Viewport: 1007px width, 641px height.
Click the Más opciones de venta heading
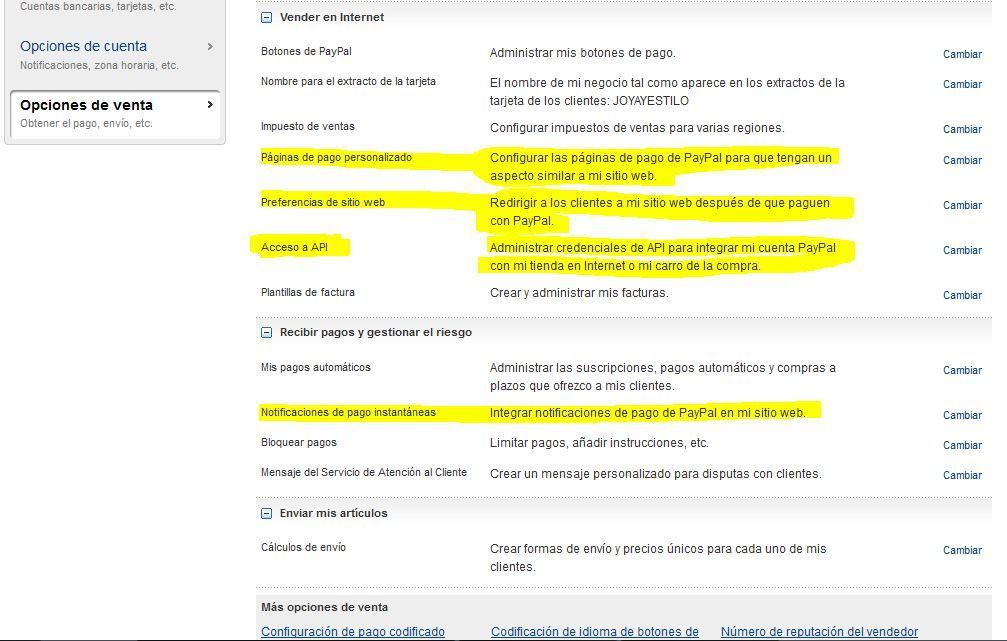coord(324,607)
